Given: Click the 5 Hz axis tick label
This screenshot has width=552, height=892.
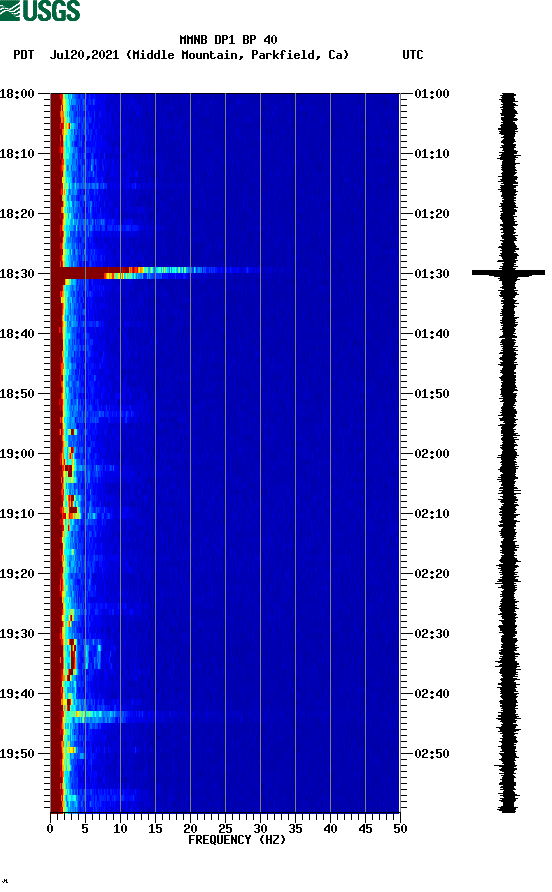Looking at the screenshot, I should tap(85, 829).
